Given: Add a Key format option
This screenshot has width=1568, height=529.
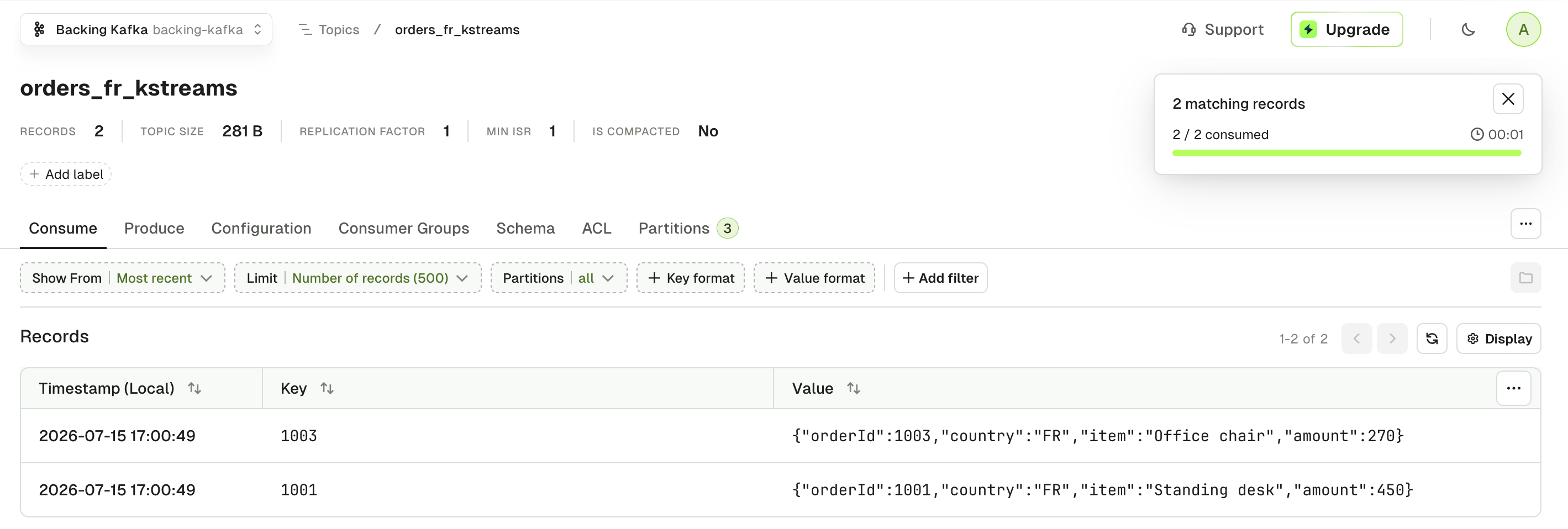Looking at the screenshot, I should pos(690,278).
